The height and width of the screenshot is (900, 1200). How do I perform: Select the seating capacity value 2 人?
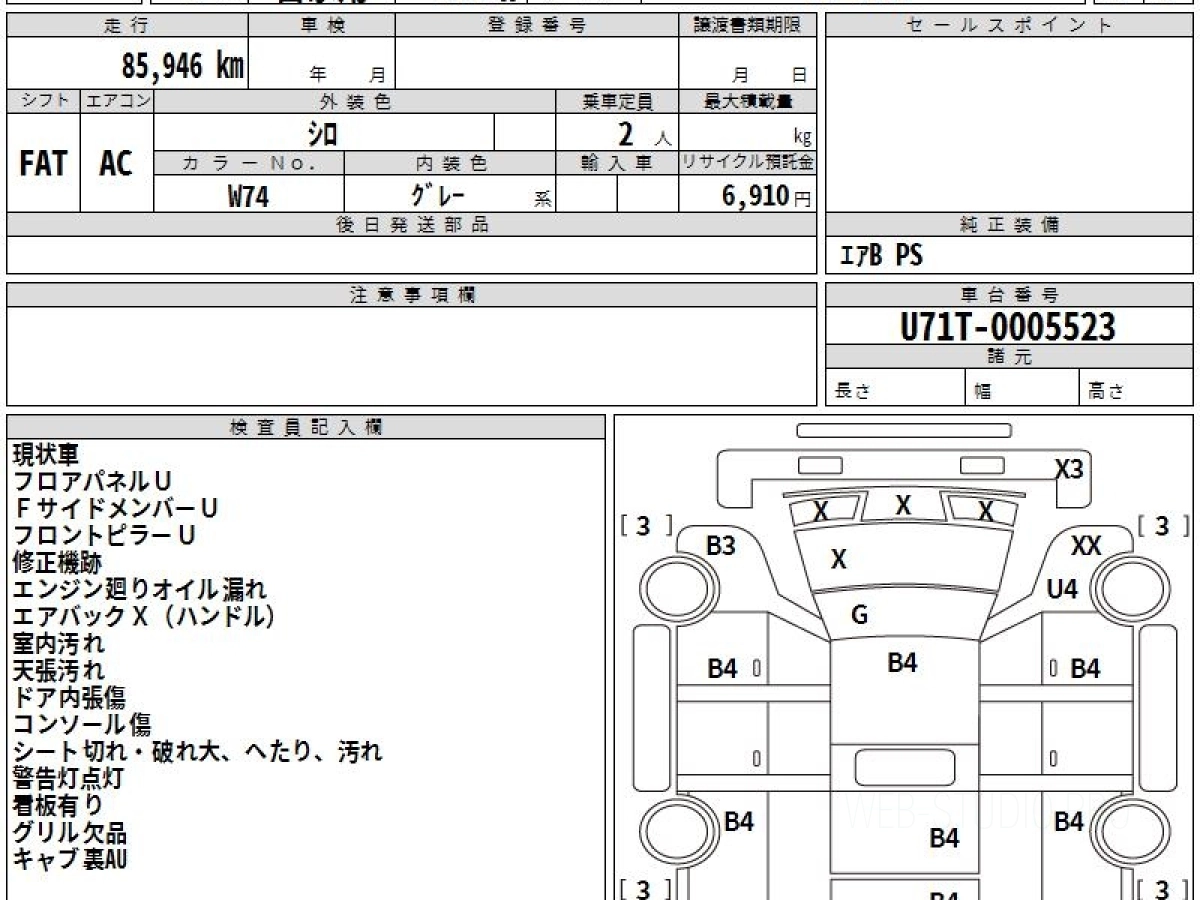coord(644,134)
